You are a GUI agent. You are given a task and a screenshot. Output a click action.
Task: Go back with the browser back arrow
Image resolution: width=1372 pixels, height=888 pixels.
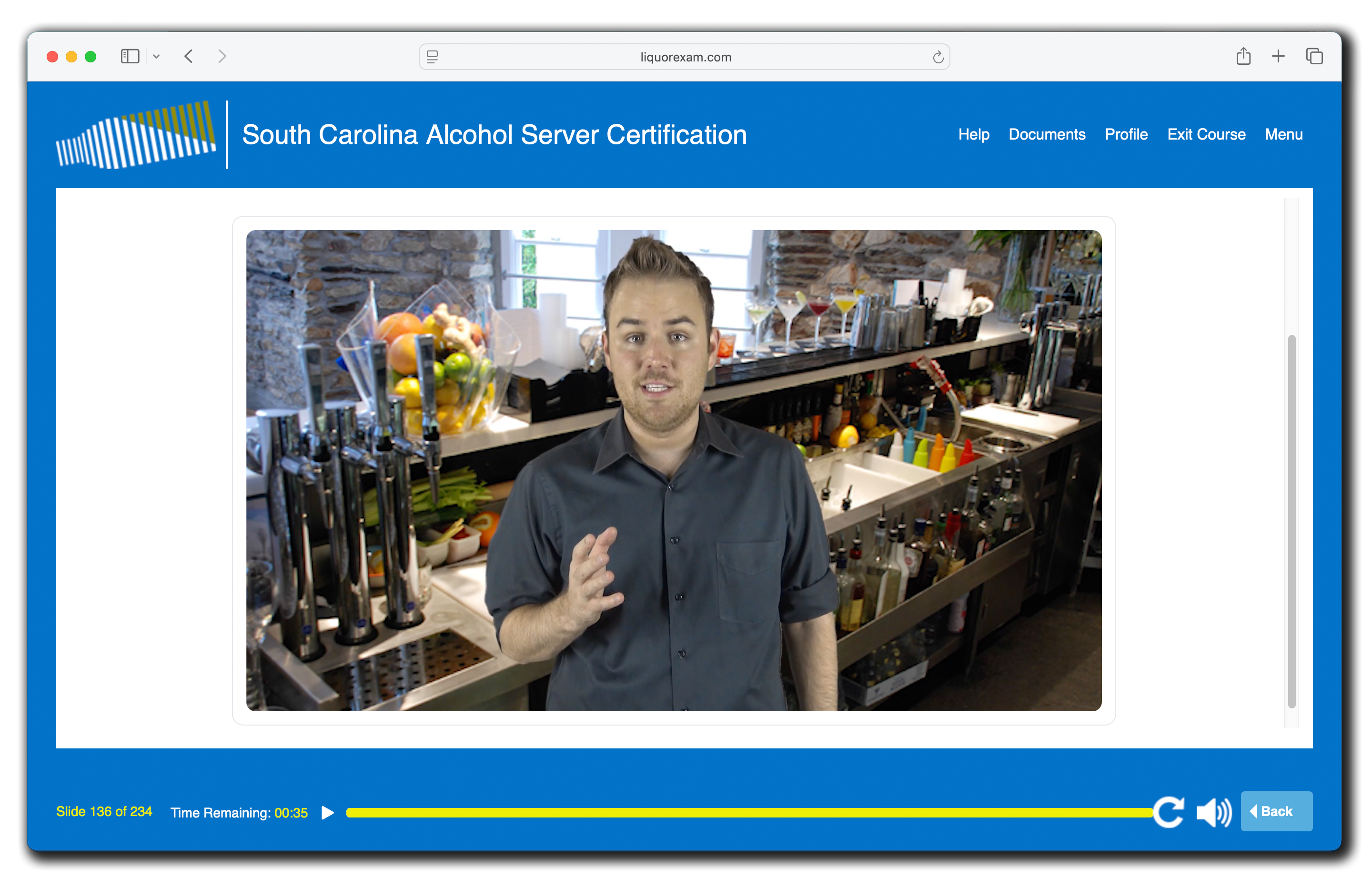[x=189, y=57]
